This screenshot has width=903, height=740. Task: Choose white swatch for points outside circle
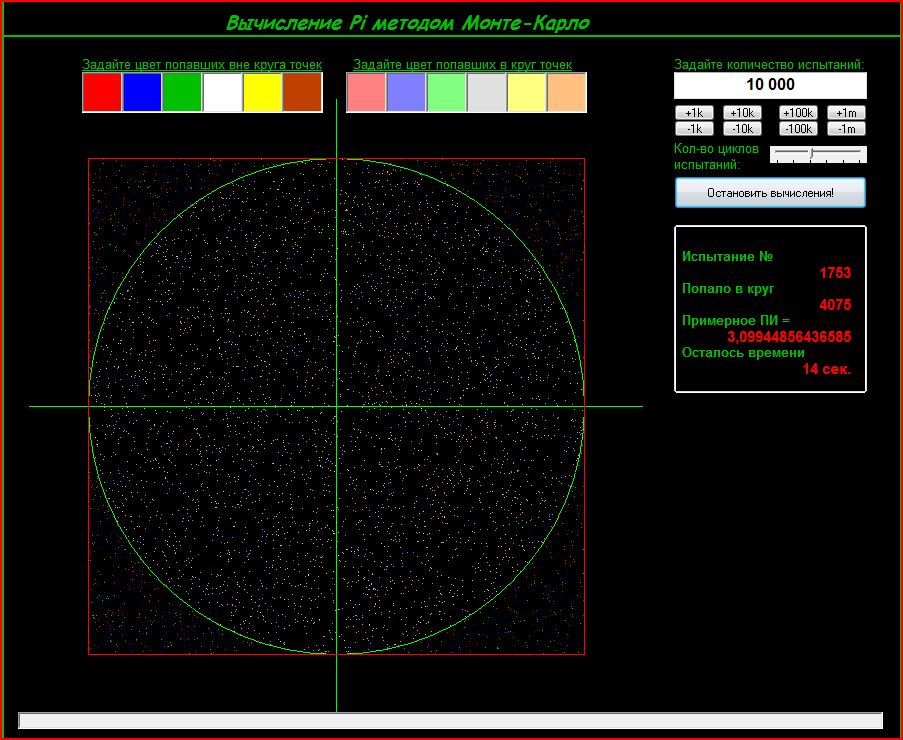(222, 92)
